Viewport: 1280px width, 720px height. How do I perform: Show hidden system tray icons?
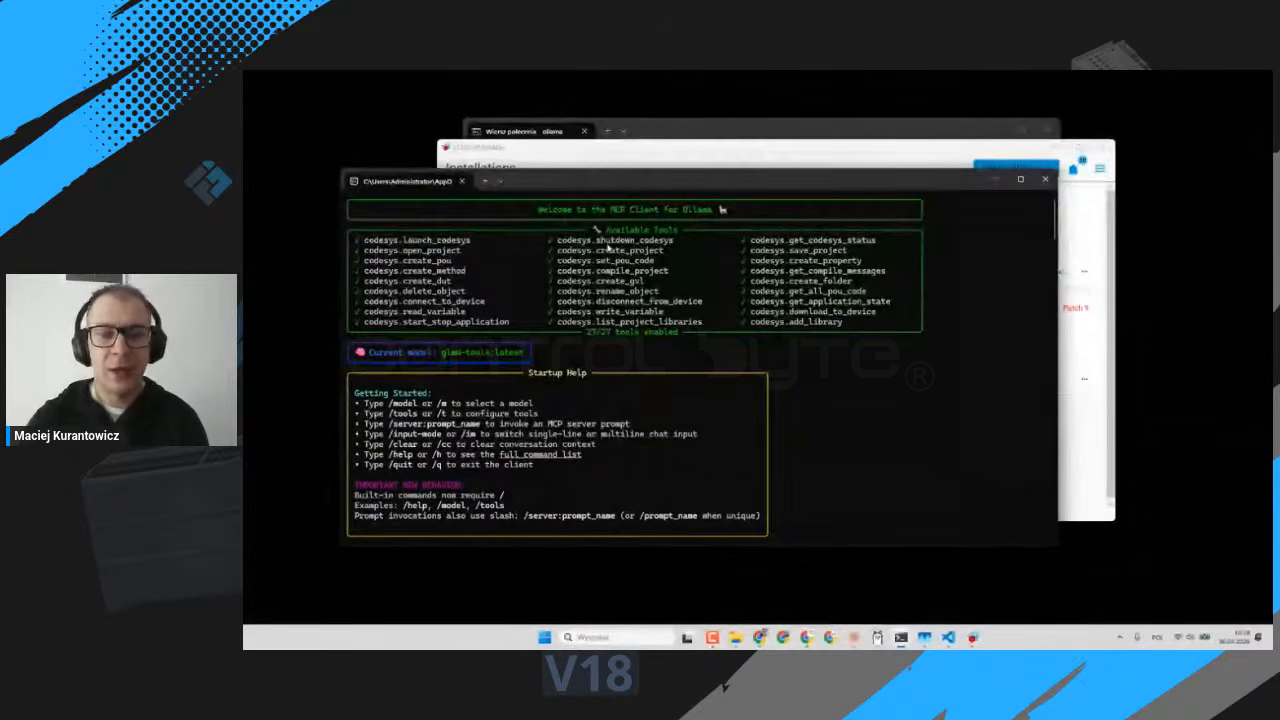(x=1120, y=637)
